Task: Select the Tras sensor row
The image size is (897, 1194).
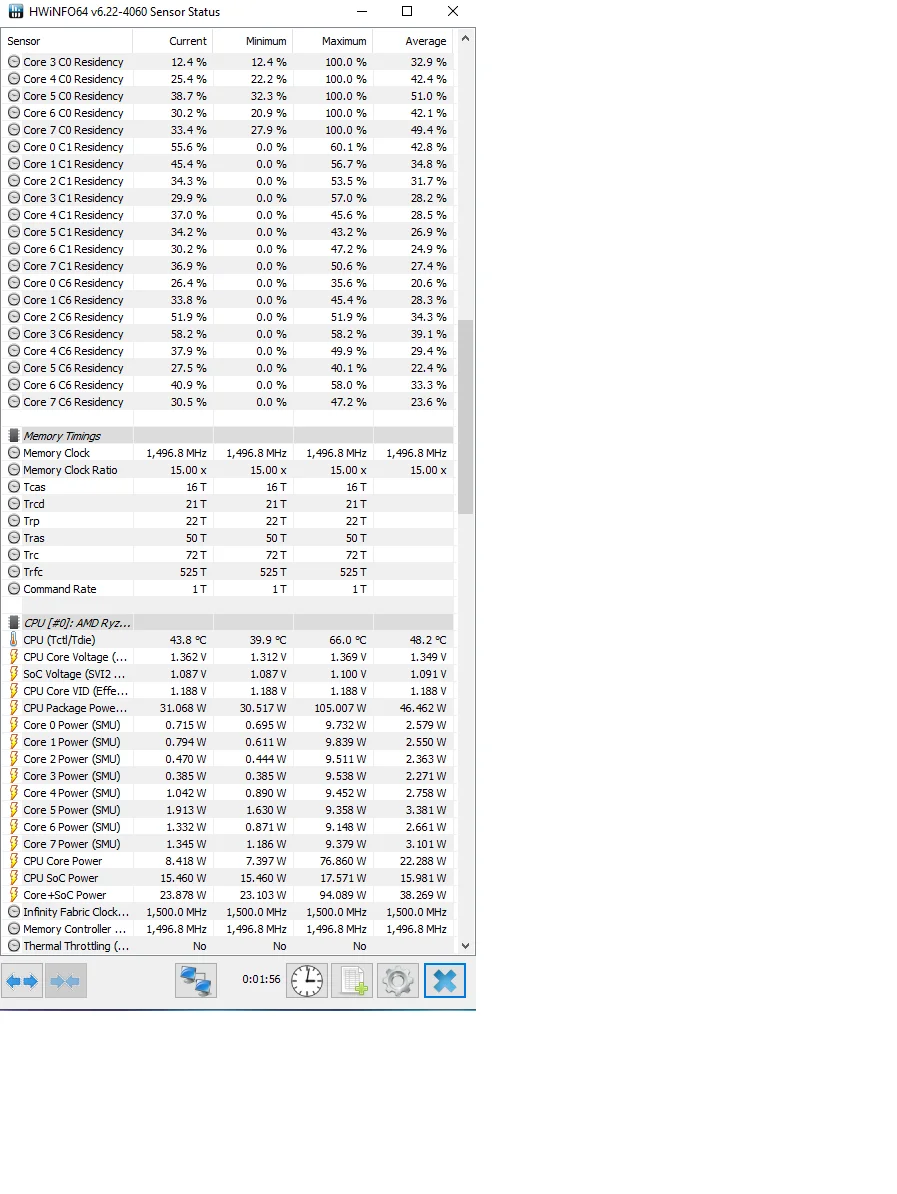Action: click(228, 538)
